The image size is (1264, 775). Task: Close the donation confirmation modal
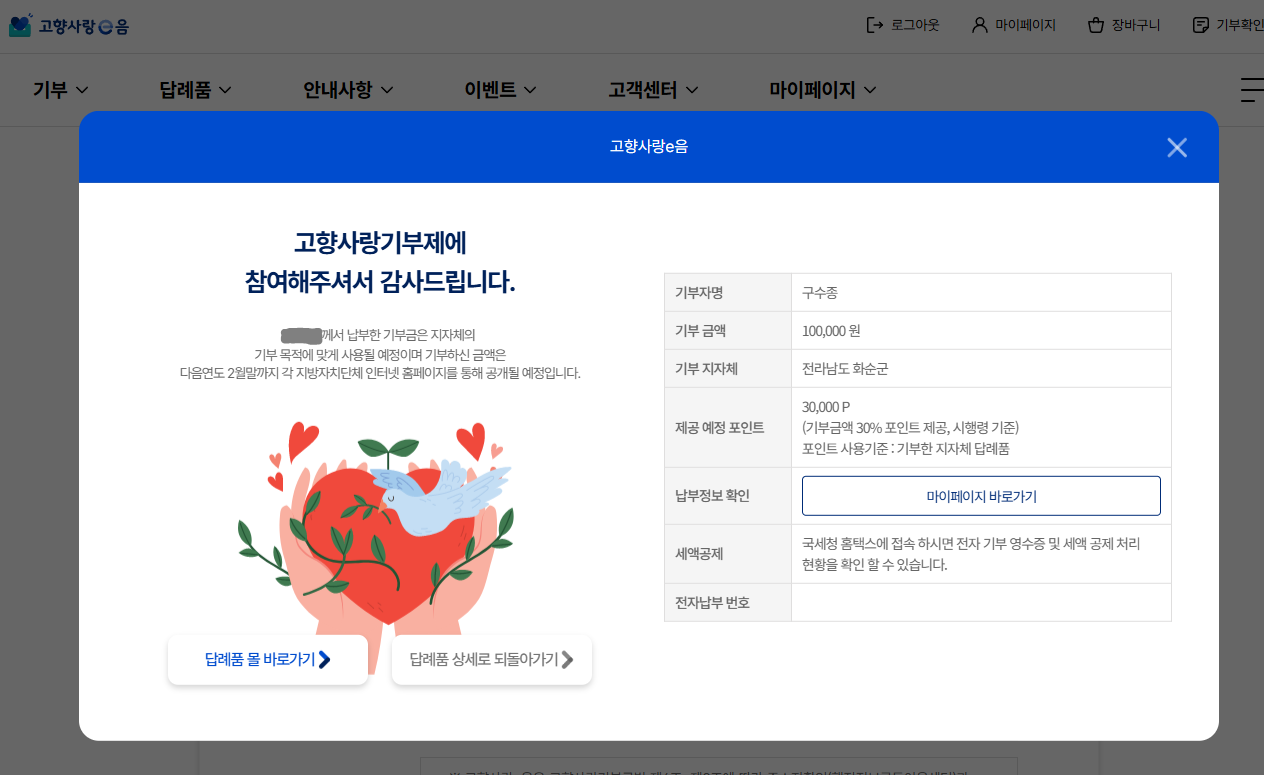pyautogui.click(x=1177, y=147)
